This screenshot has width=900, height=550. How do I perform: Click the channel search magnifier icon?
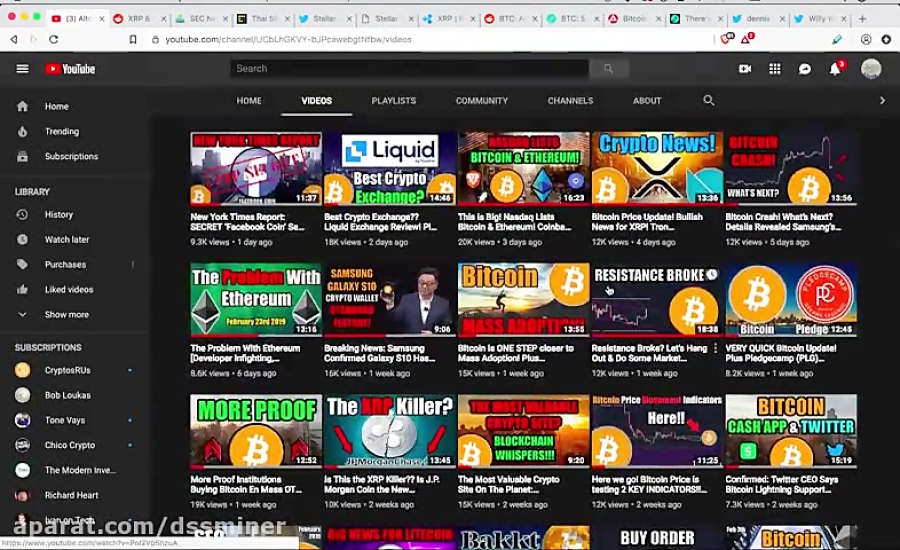[709, 100]
